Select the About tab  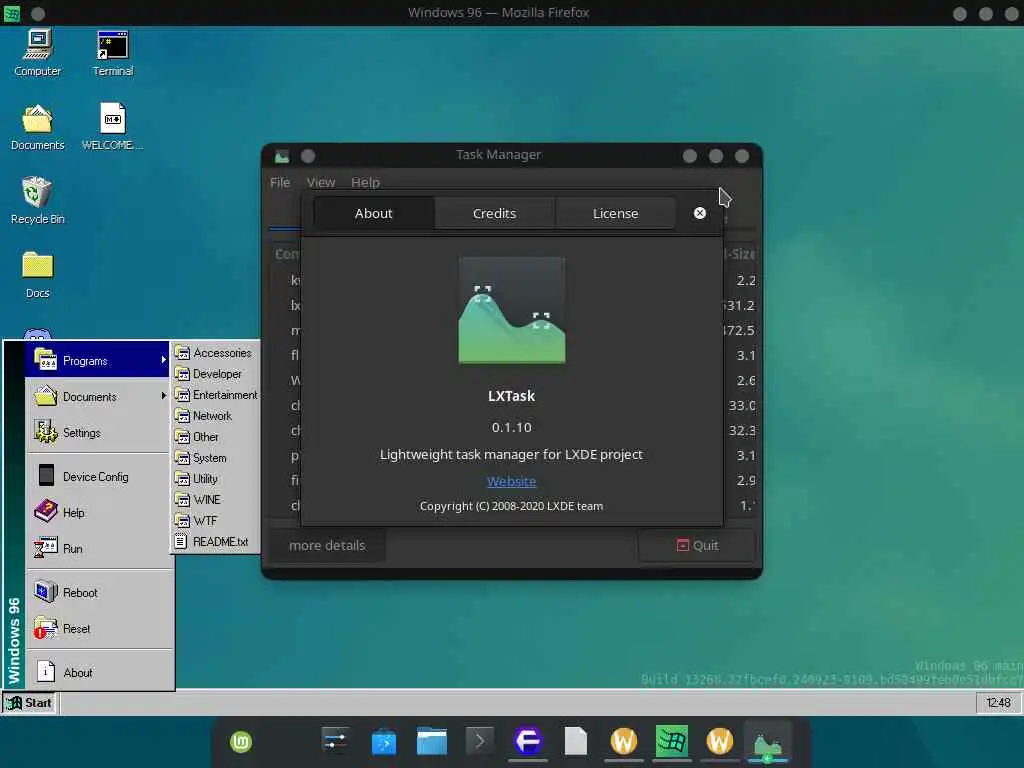click(x=374, y=214)
